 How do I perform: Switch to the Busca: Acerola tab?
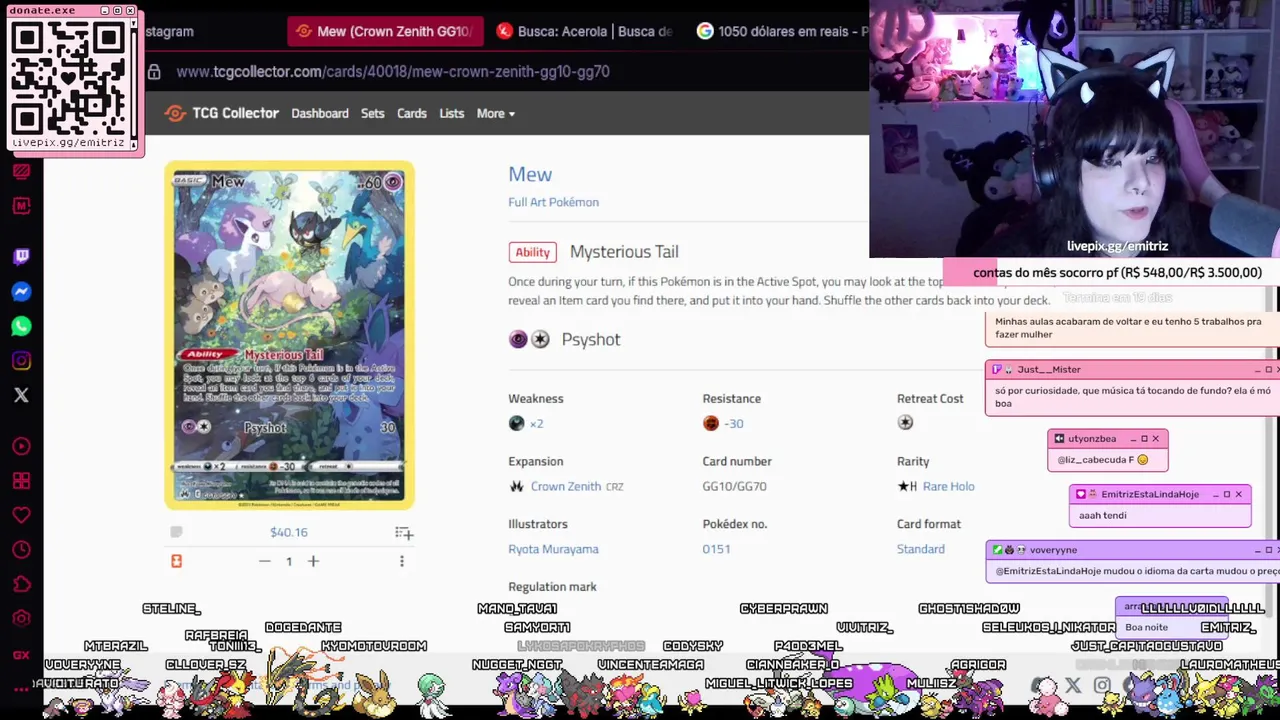pos(586,31)
